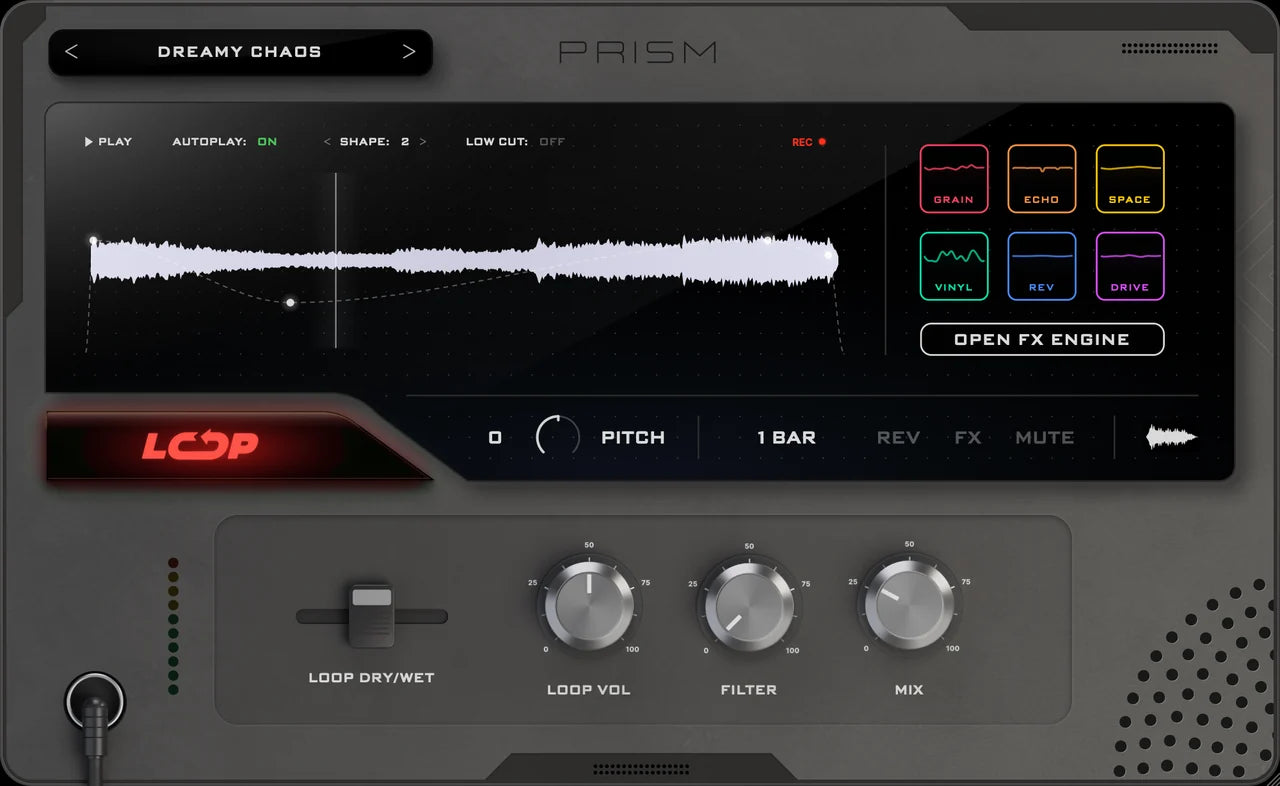
Task: Click the PRISM title text
Action: tap(638, 52)
